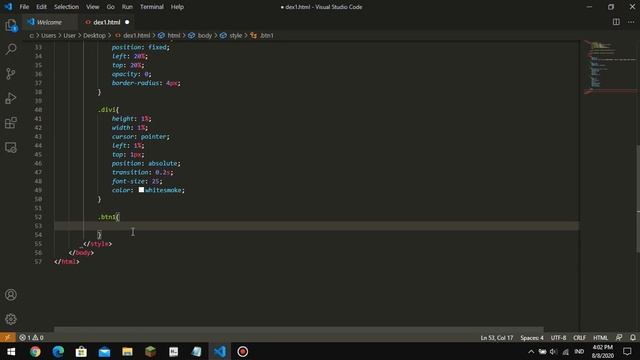This screenshot has height=360, width=640.
Task: Open the Edit menu
Action: [41, 7]
